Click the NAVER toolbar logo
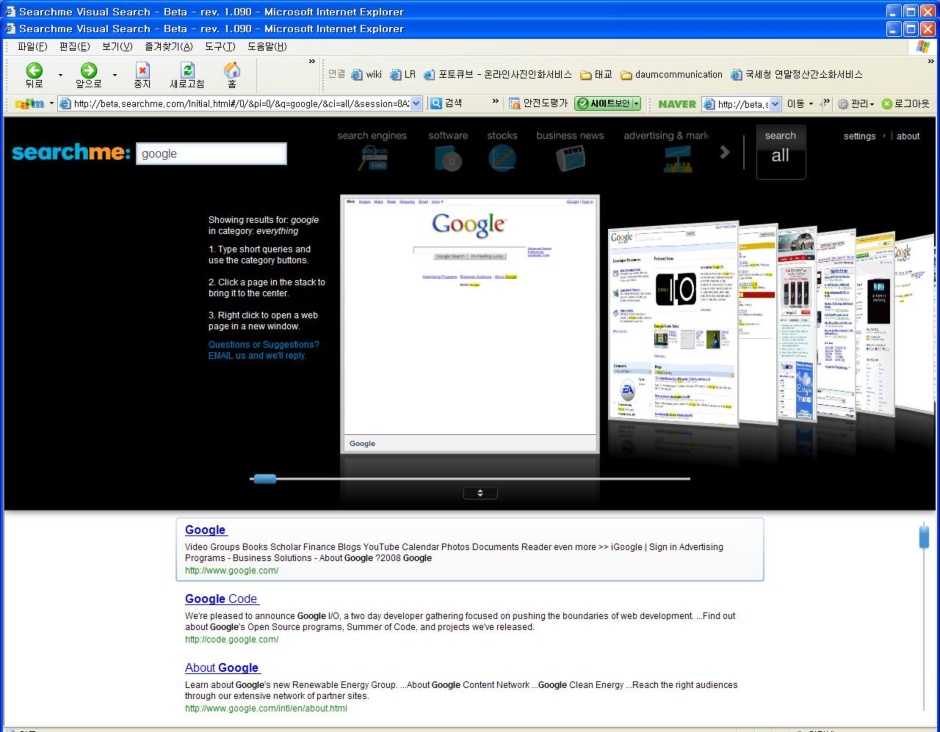The width and height of the screenshot is (940, 732). [x=677, y=104]
